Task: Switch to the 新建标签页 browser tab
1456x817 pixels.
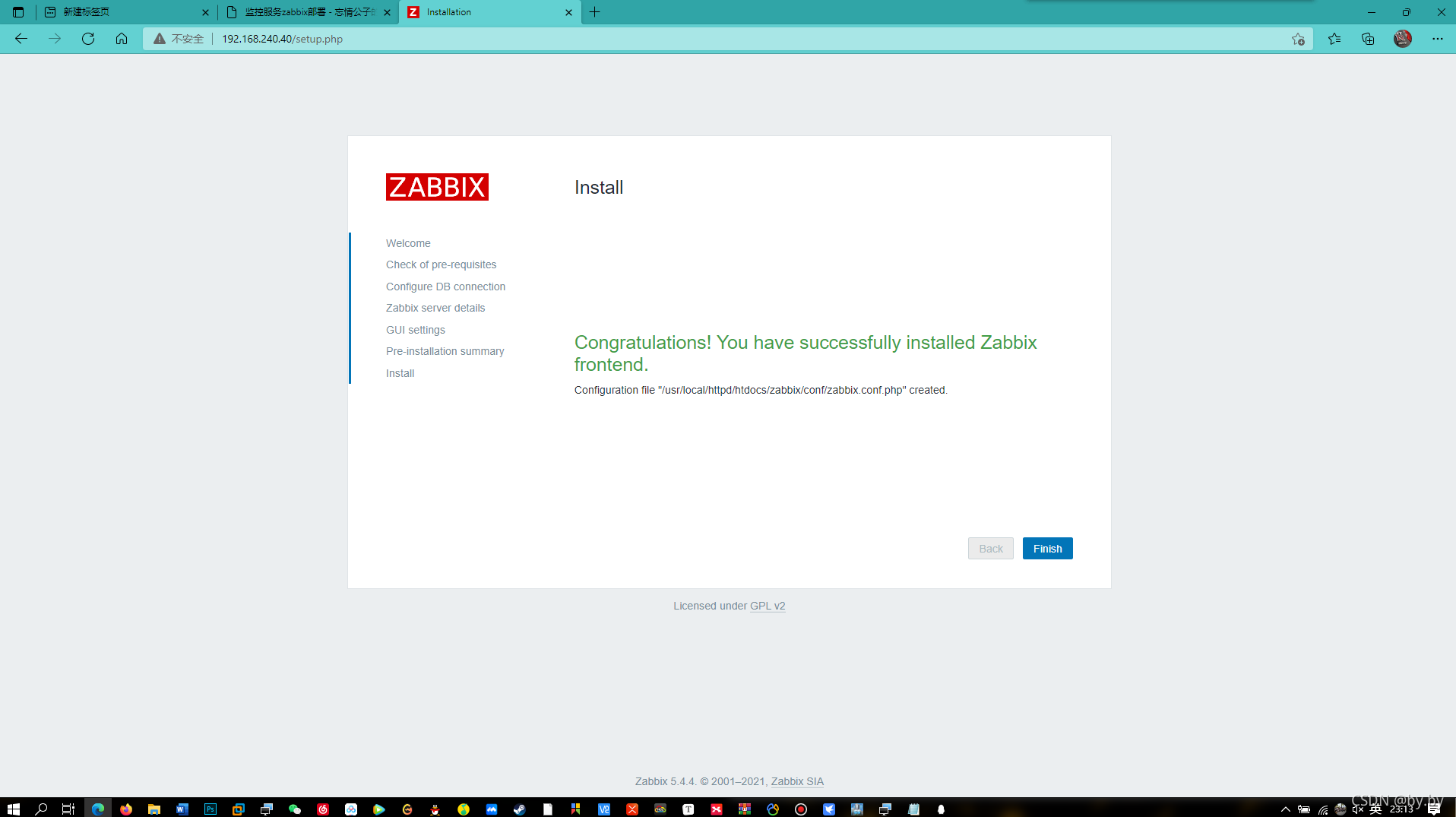Action: (125, 12)
